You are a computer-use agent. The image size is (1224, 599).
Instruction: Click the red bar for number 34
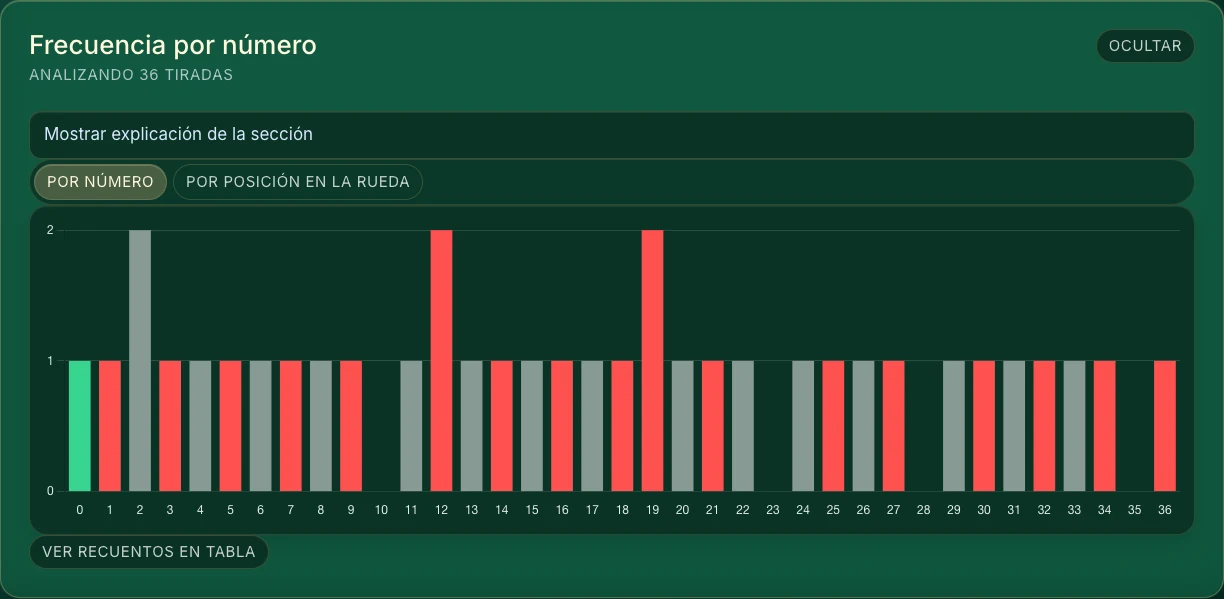tap(1104, 426)
